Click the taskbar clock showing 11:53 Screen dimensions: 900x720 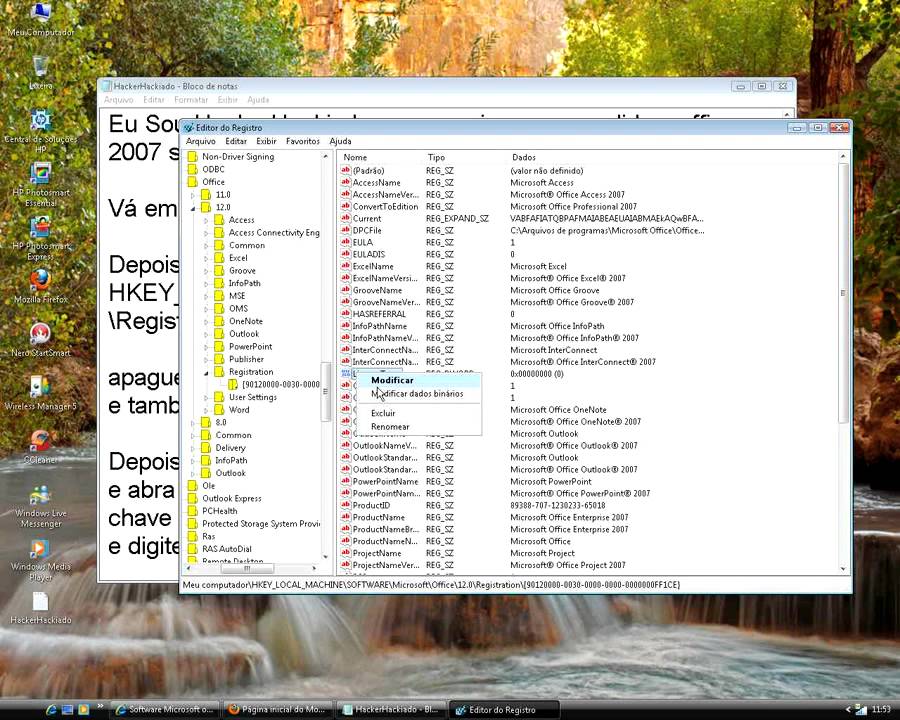[x=881, y=710]
